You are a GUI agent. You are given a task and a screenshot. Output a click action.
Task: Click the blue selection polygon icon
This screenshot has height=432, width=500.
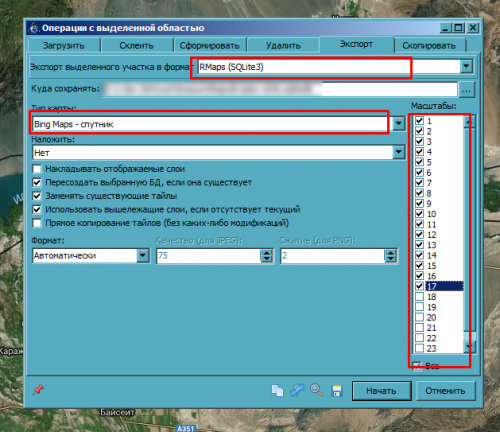pos(297,390)
